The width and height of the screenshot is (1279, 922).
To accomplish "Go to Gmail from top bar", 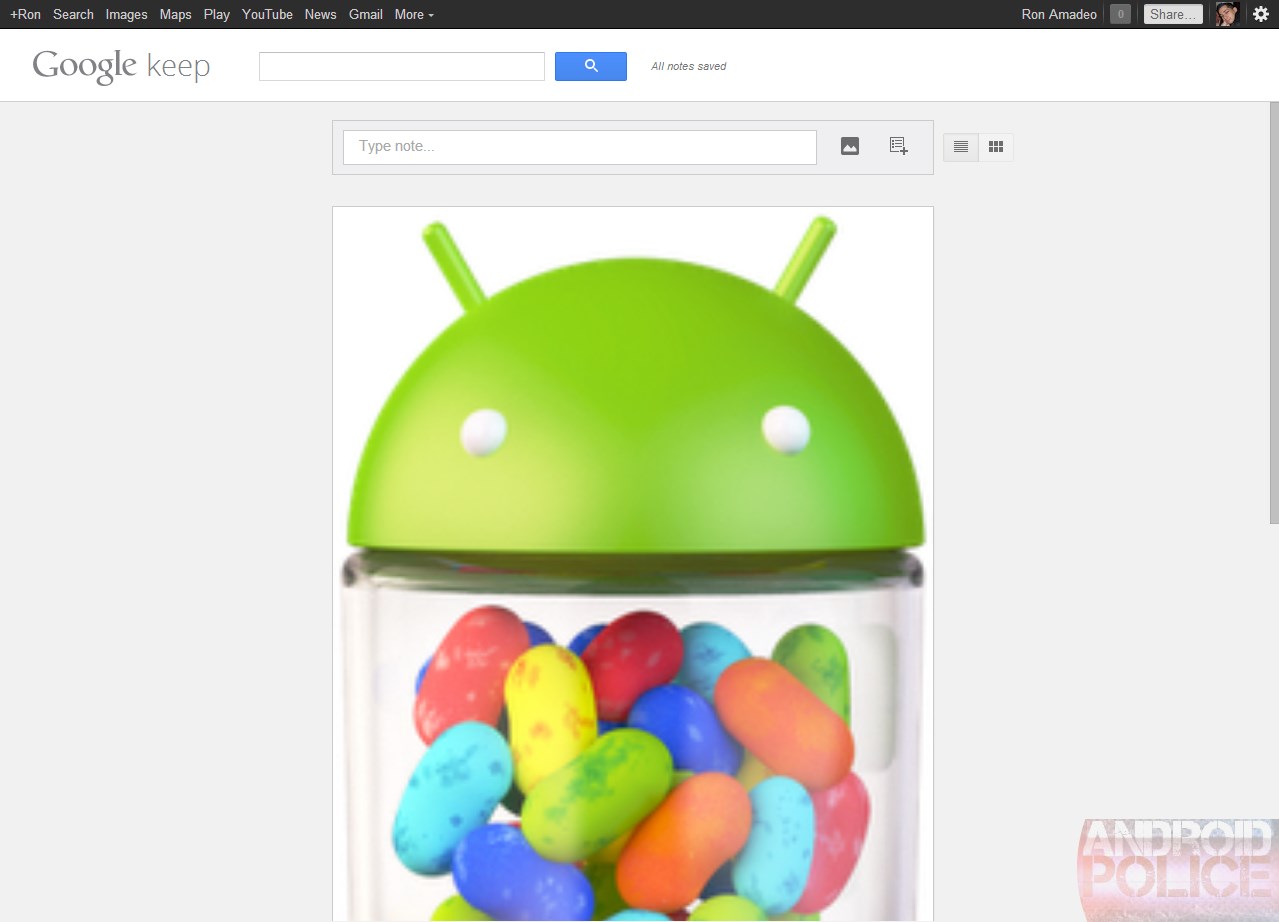I will point(365,14).
